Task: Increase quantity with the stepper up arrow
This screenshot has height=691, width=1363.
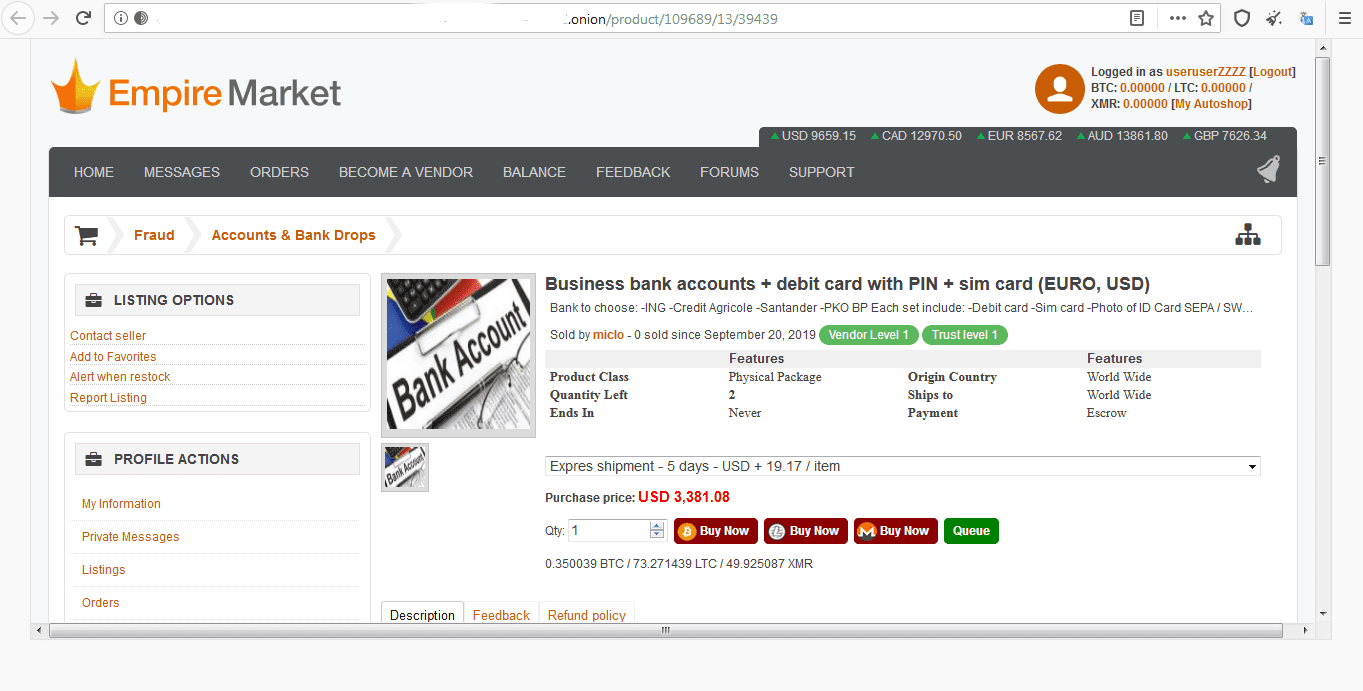Action: click(657, 526)
